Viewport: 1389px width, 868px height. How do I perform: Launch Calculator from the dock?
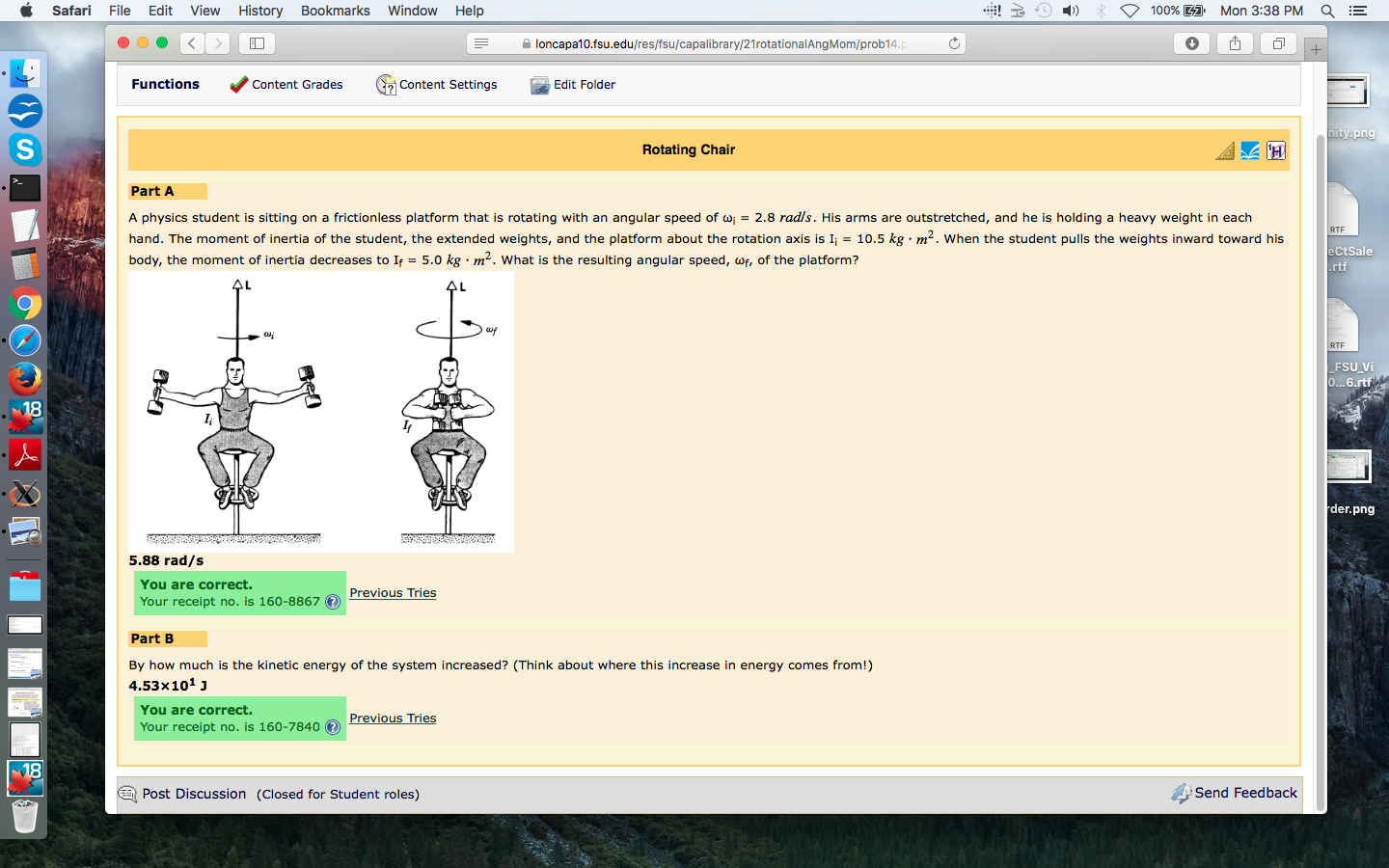[25, 264]
